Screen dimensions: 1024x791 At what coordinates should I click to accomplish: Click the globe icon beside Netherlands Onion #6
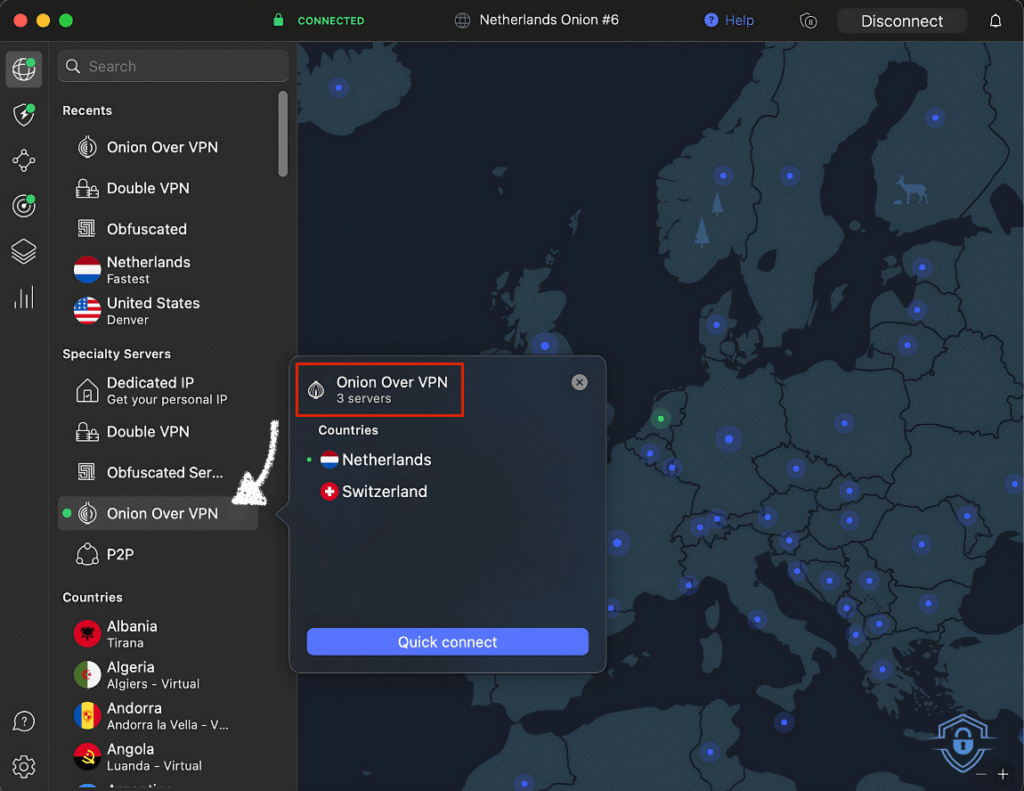462,20
